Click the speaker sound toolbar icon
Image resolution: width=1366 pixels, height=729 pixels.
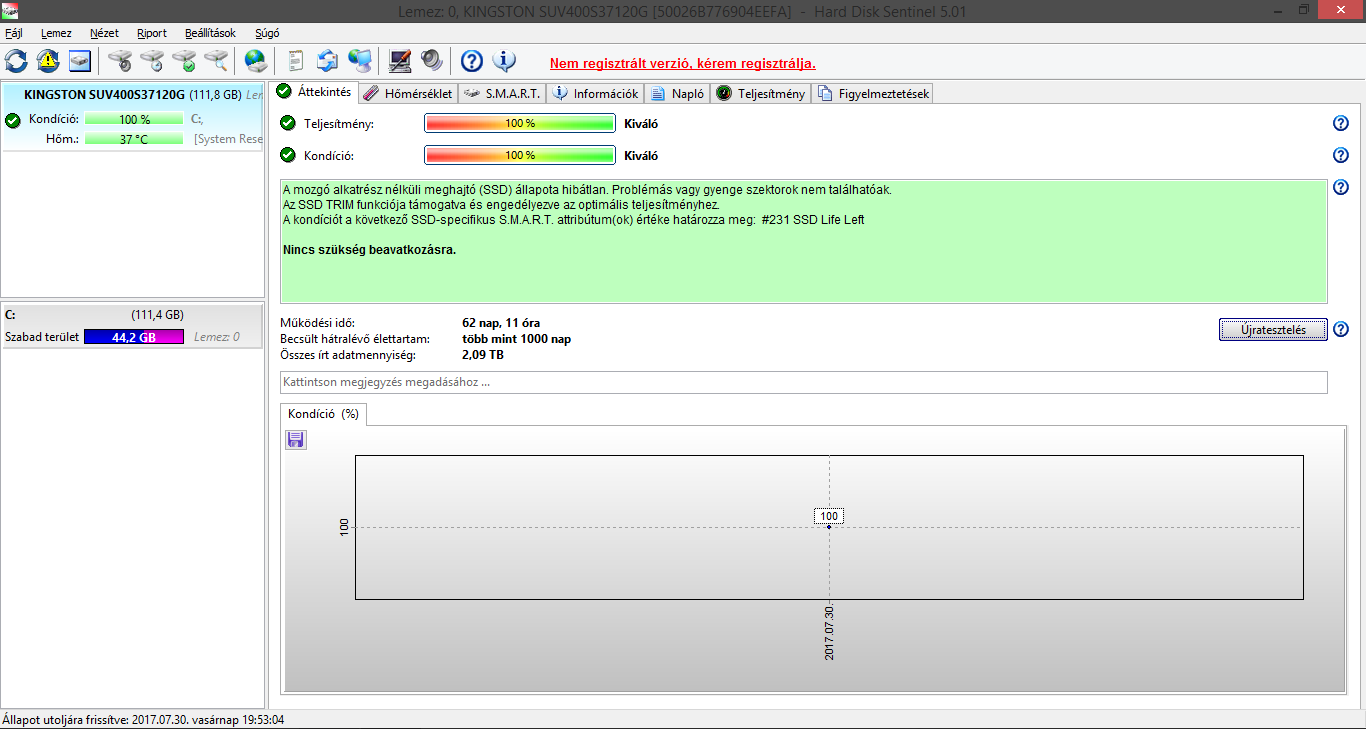coord(432,61)
